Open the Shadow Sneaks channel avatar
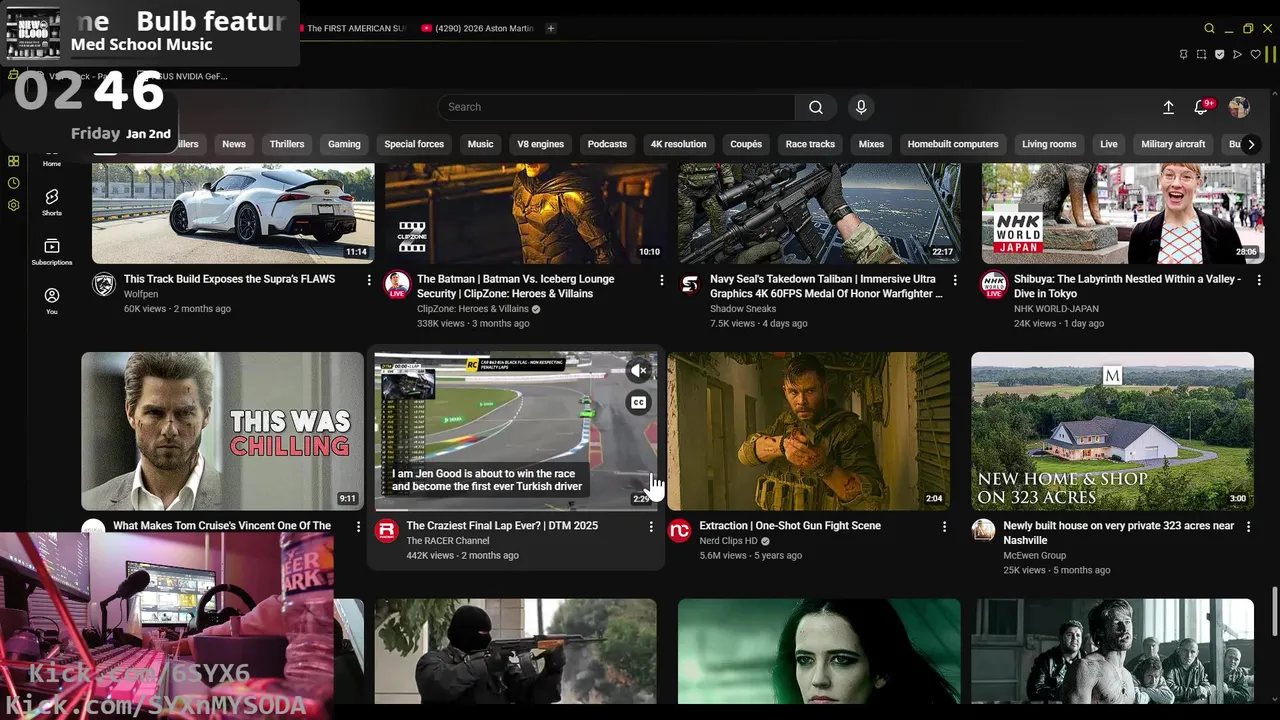This screenshot has height=720, width=1280. pyautogui.click(x=690, y=284)
